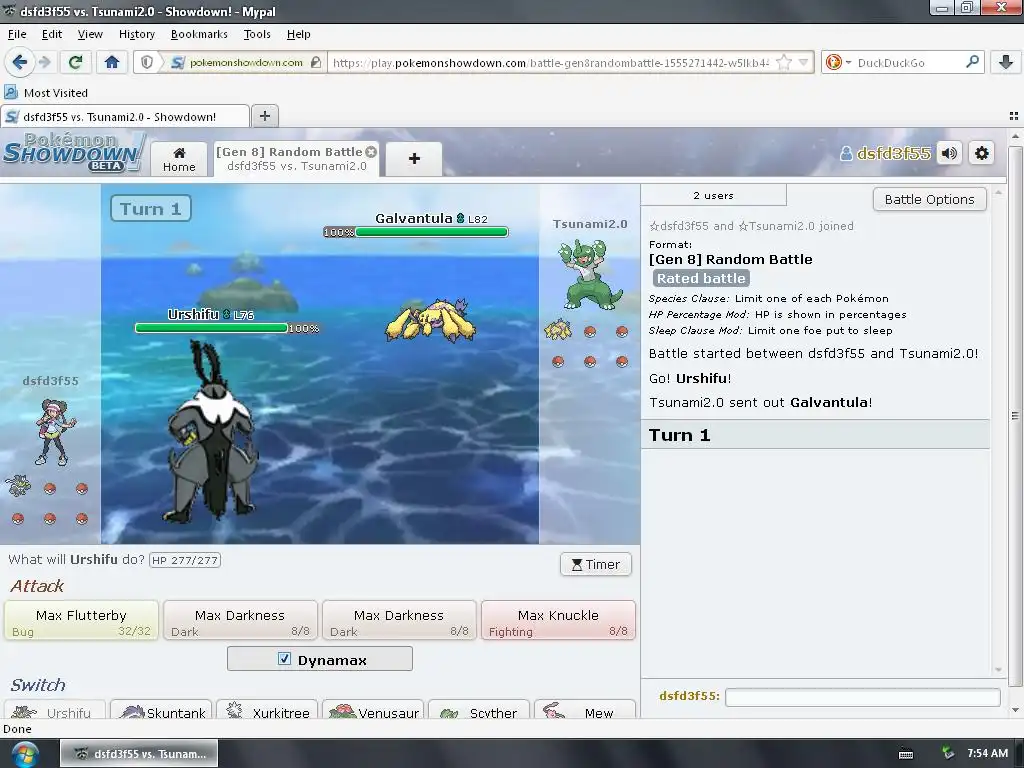Open the Edit menu
Viewport: 1024px width, 768px height.
pyautogui.click(x=52, y=34)
